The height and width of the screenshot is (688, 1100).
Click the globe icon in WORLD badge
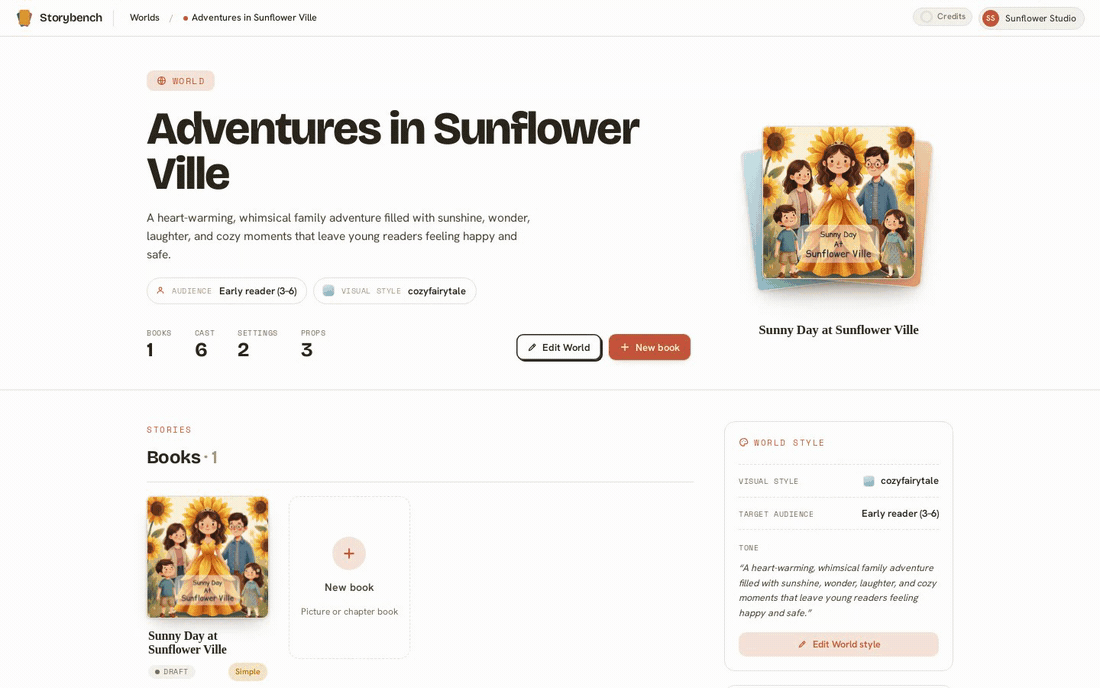(x=161, y=81)
